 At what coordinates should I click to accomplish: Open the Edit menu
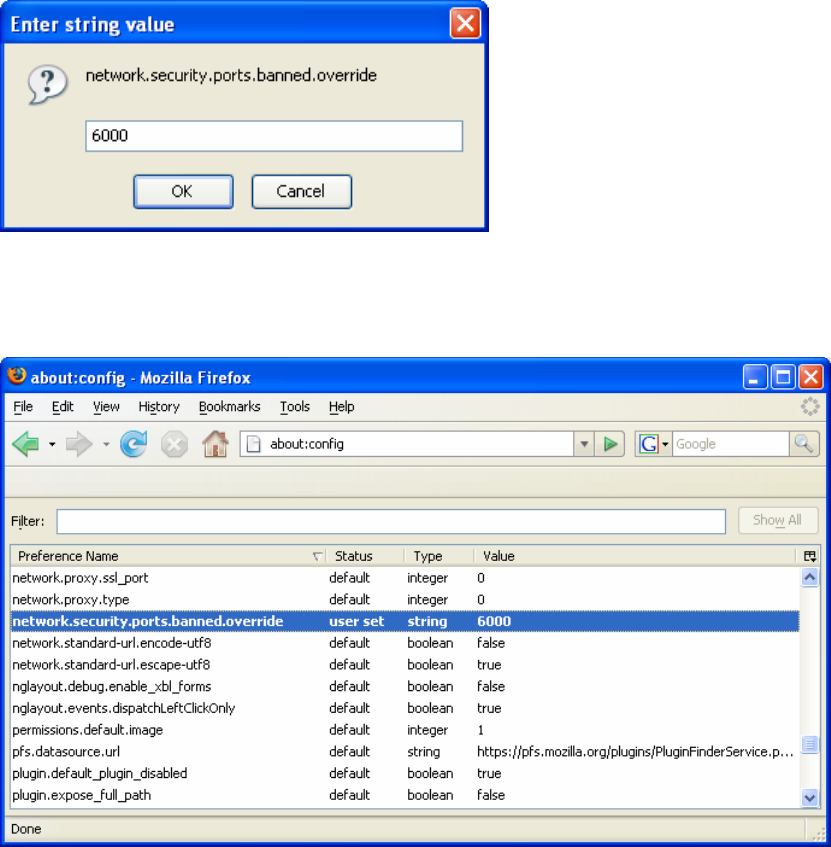coord(63,407)
